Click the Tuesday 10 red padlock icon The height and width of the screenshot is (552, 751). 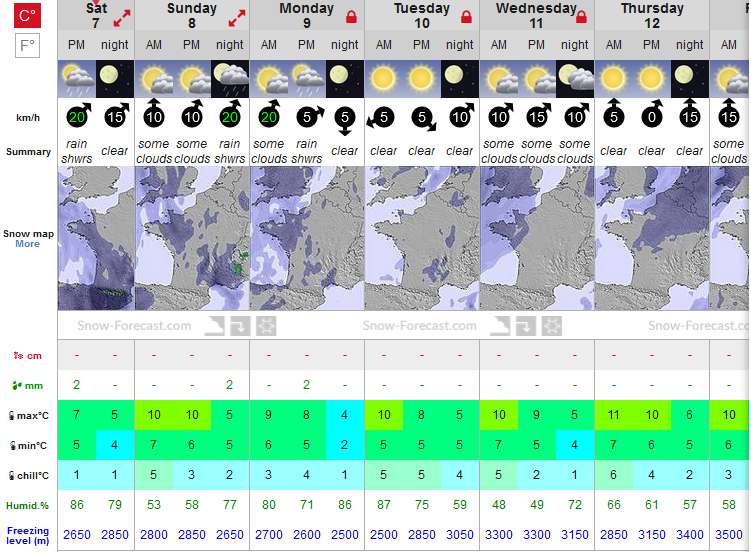467,17
